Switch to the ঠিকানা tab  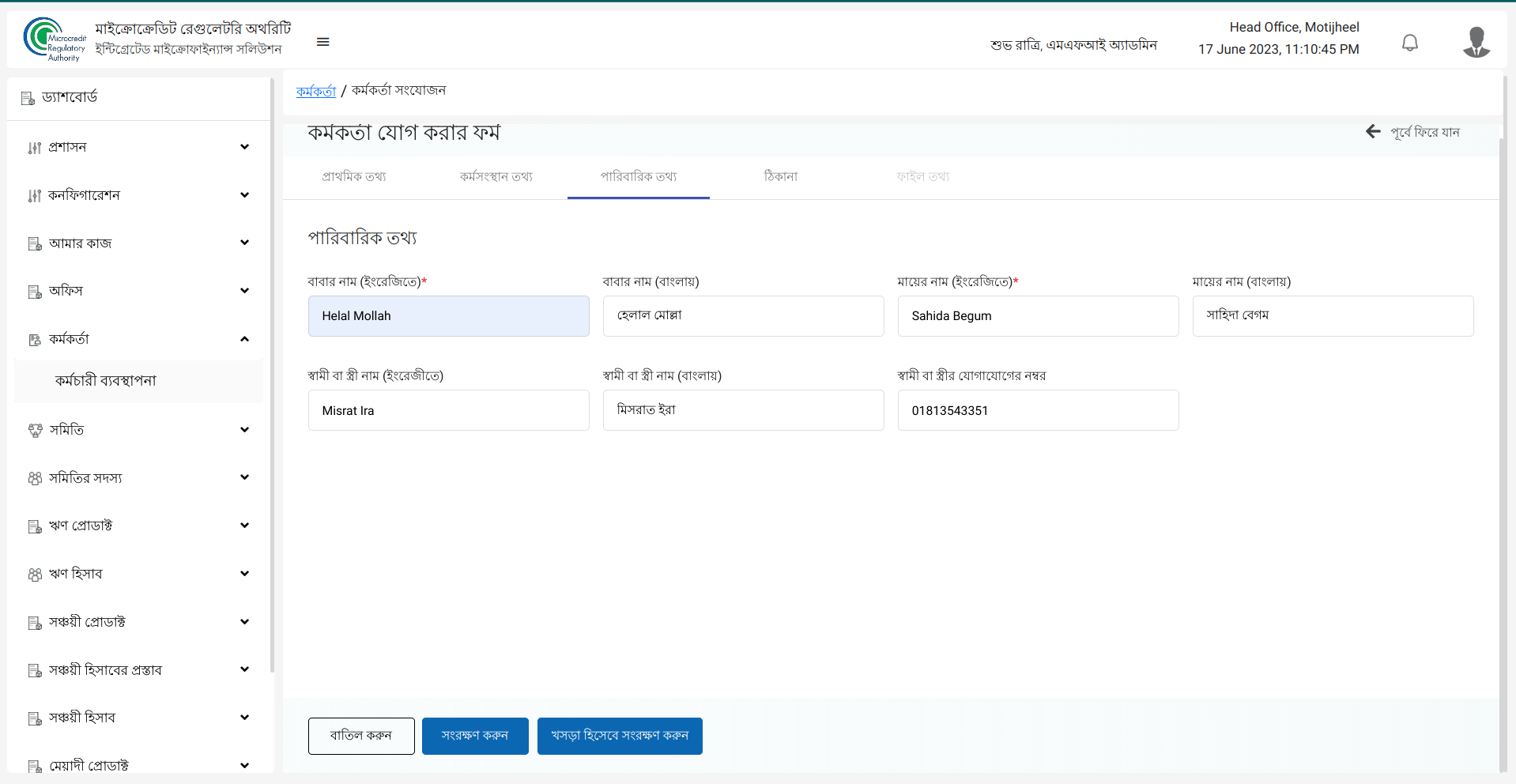(x=781, y=176)
